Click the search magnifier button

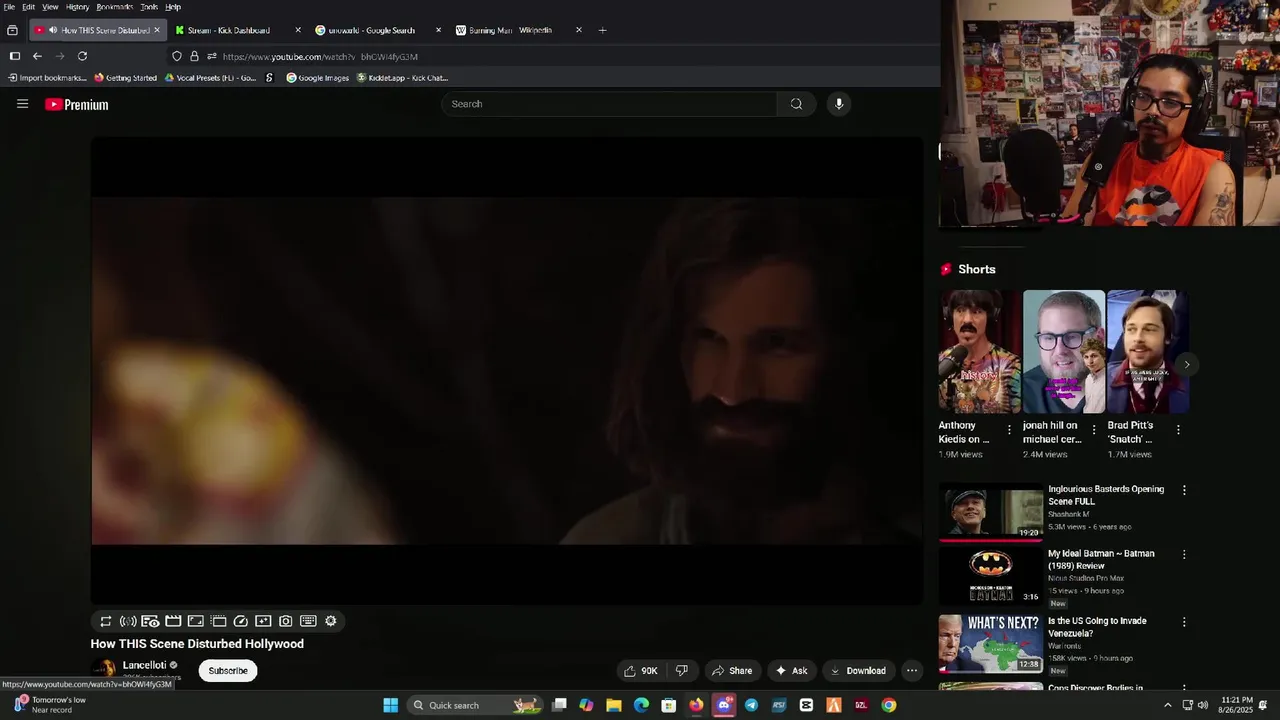[796, 104]
